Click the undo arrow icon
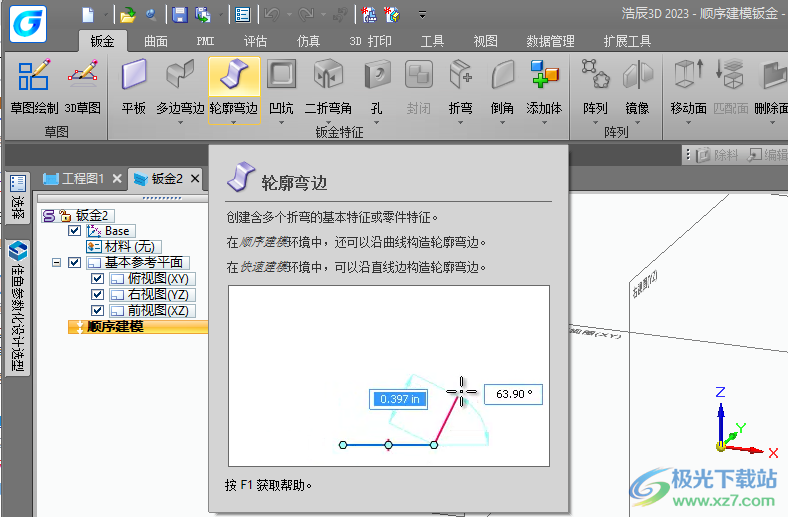Image resolution: width=788 pixels, height=517 pixels. (272, 15)
